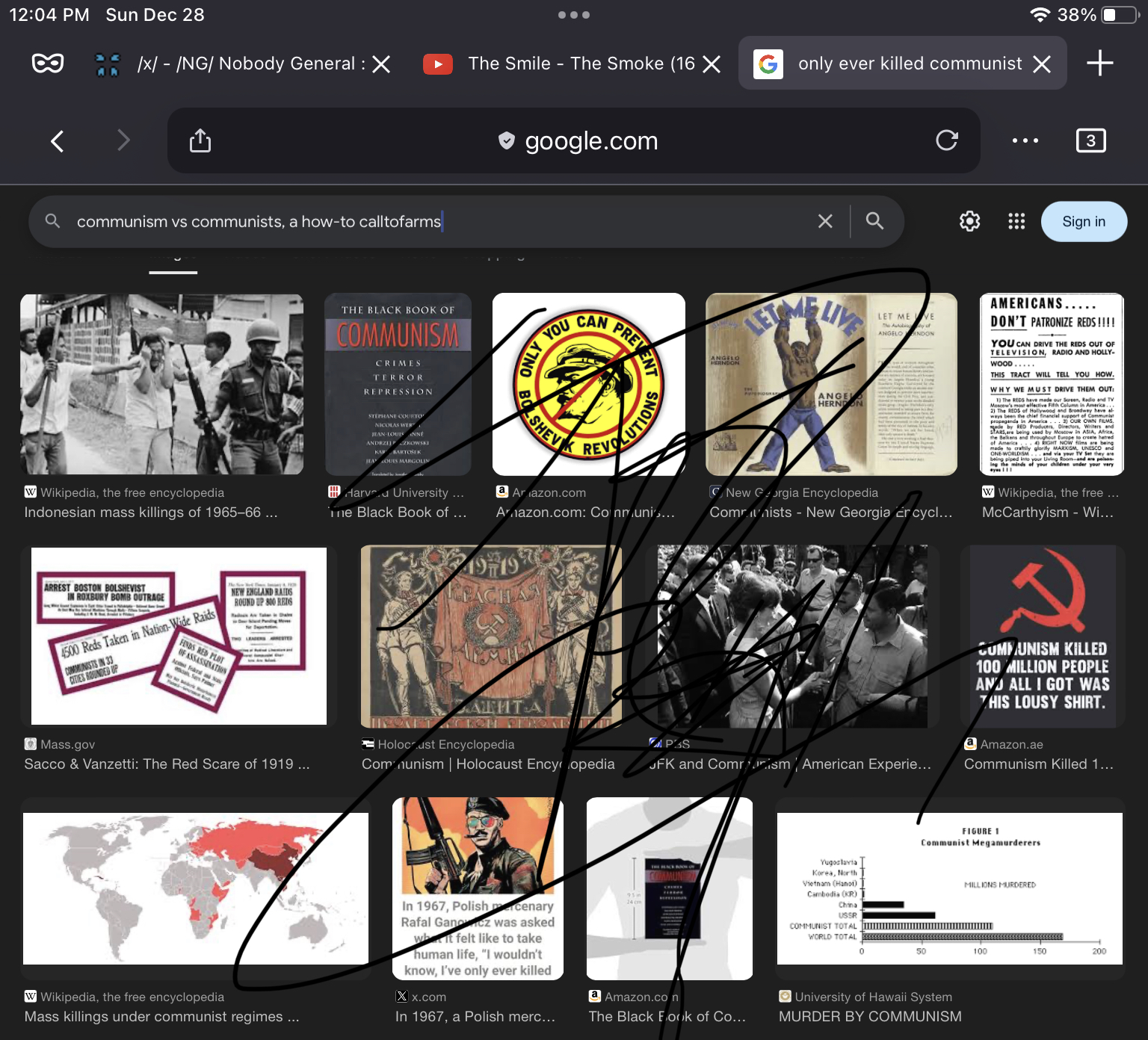Click the Sign in button

tap(1084, 221)
